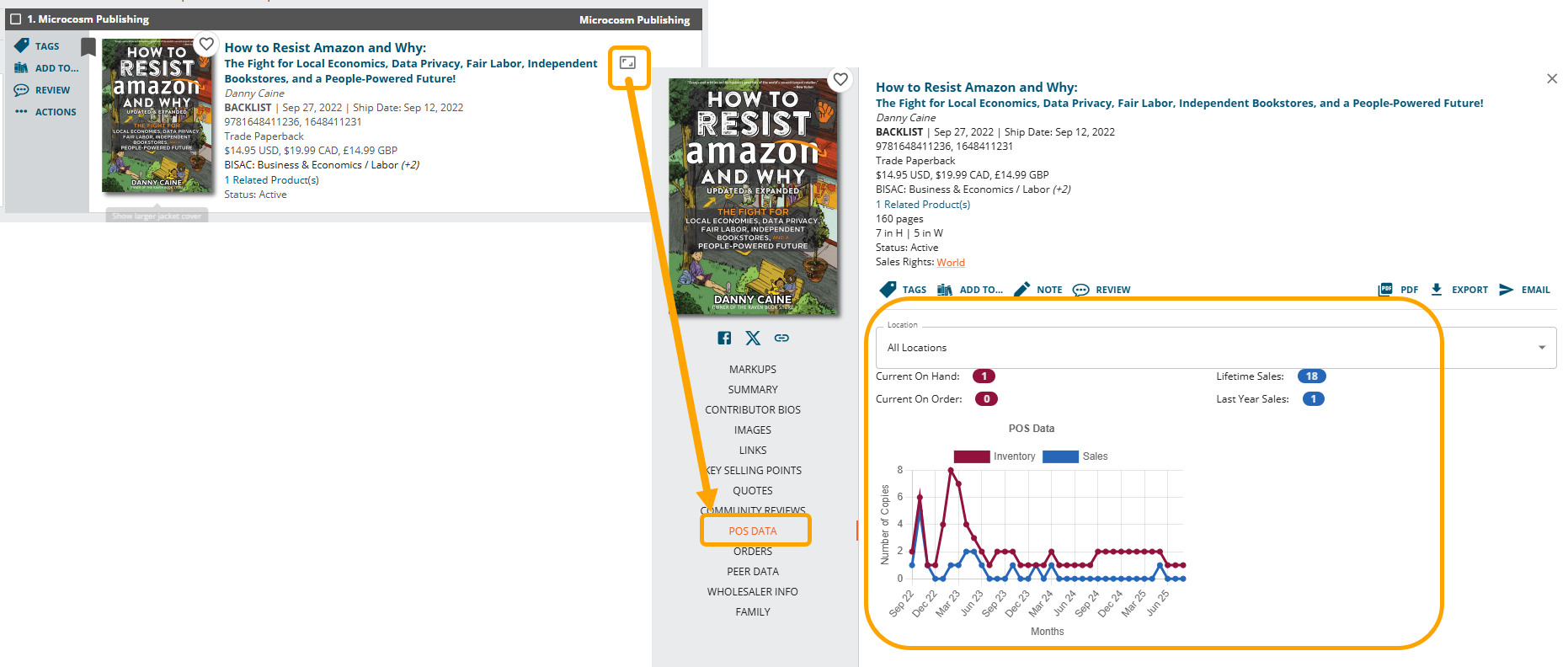Click the Show larger jacket cover label
The height and width of the screenshot is (667, 1568).
tap(157, 216)
